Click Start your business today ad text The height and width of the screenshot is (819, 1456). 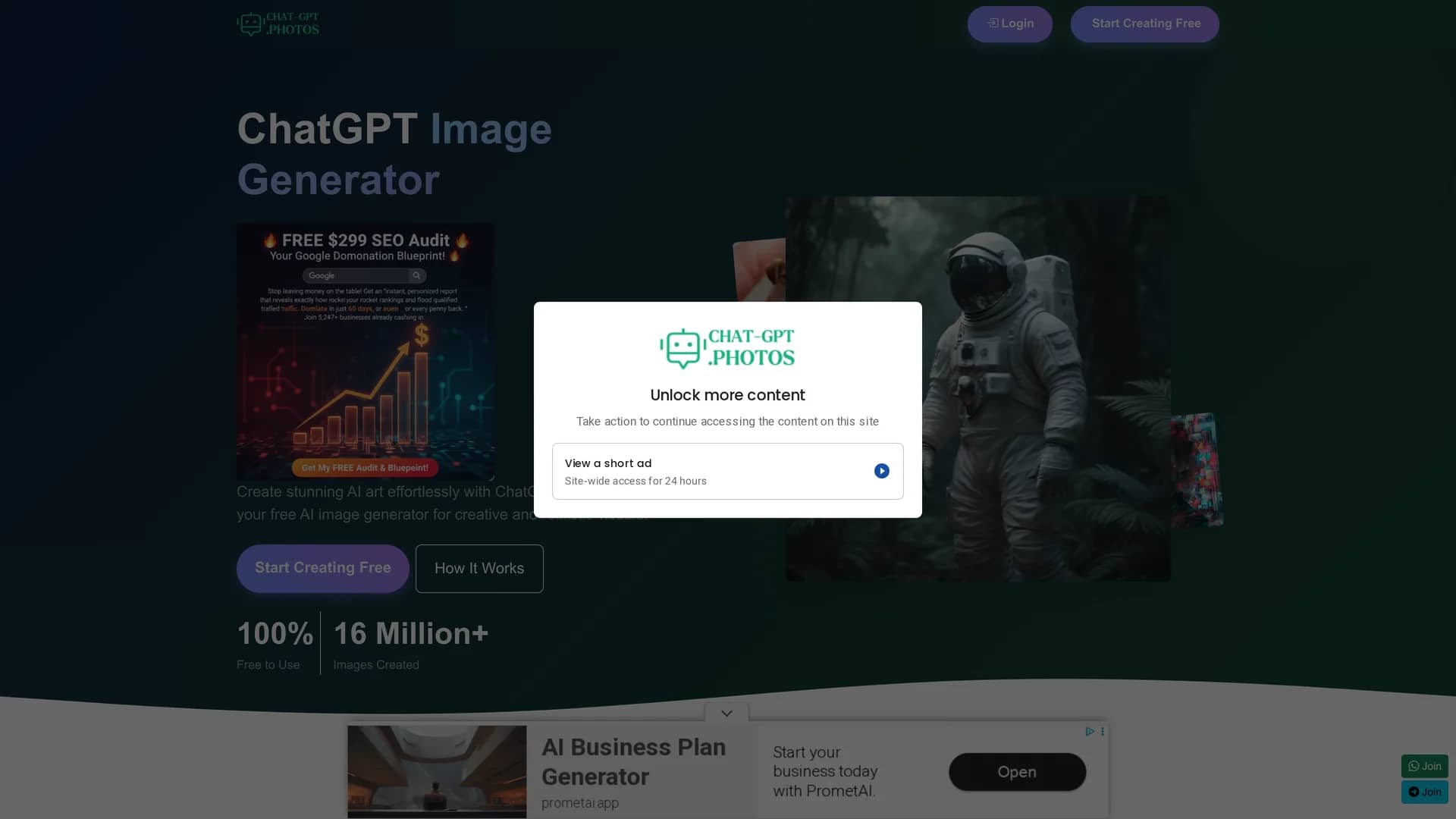point(825,771)
